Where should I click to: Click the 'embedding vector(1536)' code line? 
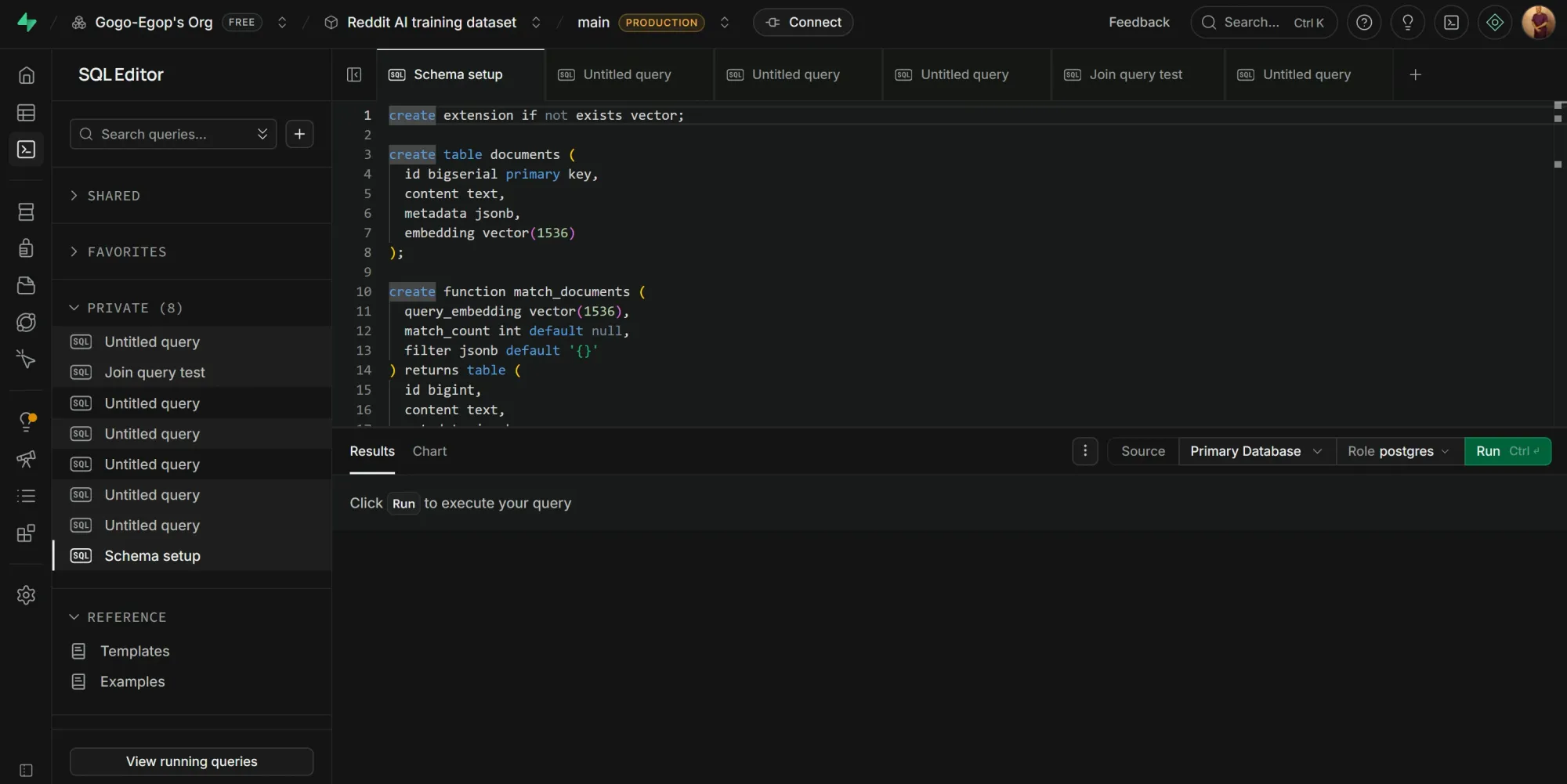(490, 233)
